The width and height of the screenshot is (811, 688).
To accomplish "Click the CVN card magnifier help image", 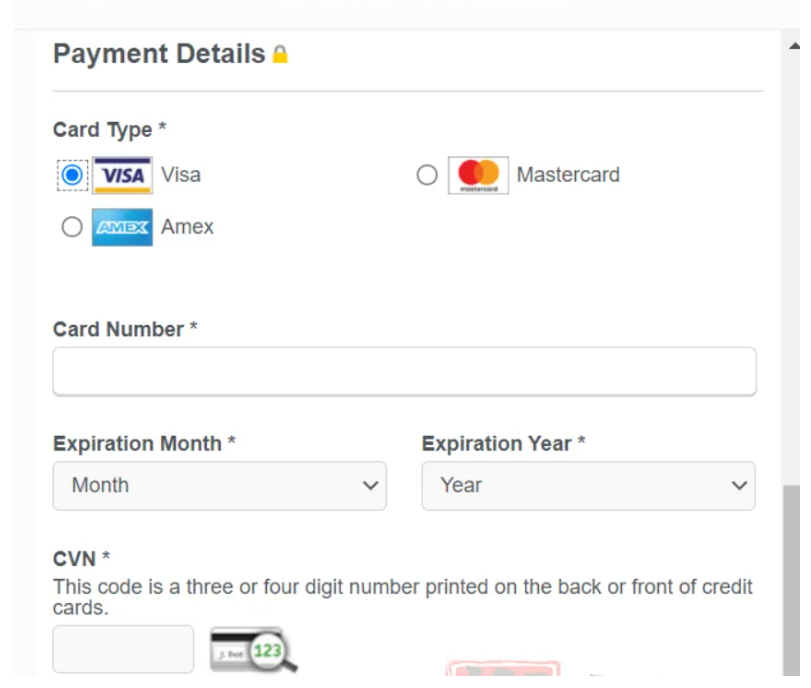I will coord(253,650).
